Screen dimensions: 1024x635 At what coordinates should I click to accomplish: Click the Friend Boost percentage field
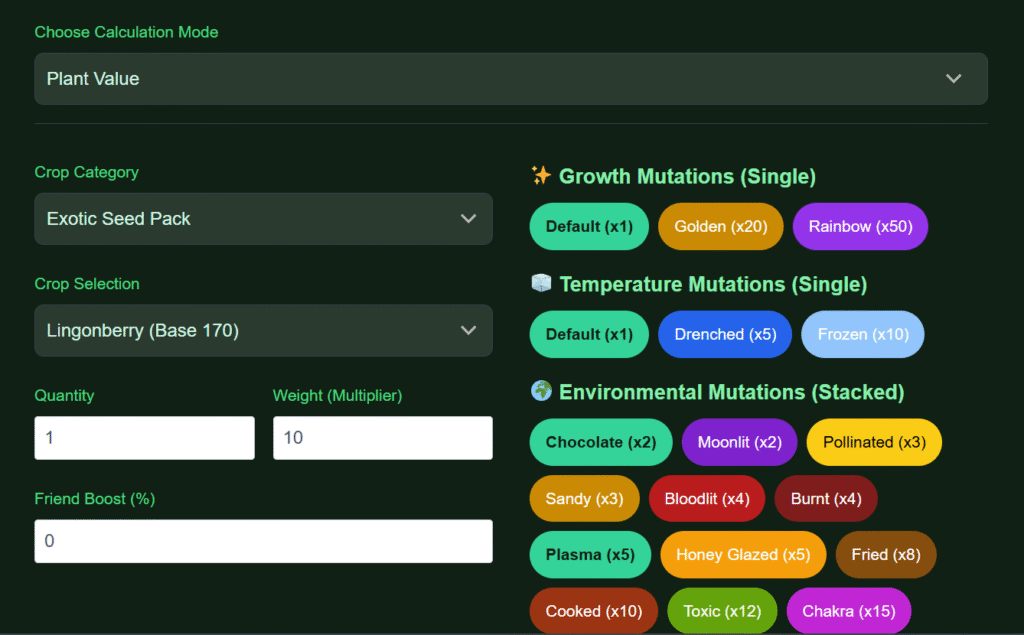coord(263,541)
